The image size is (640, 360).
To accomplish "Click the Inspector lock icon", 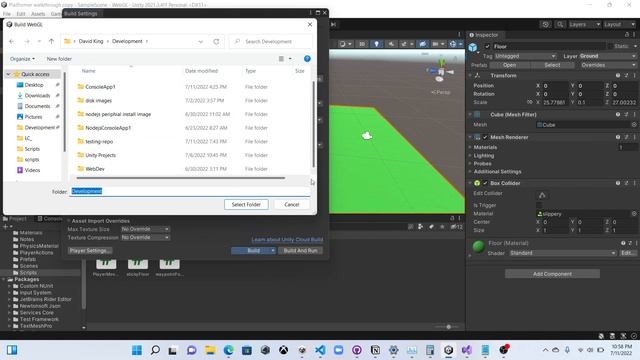I will (627, 35).
